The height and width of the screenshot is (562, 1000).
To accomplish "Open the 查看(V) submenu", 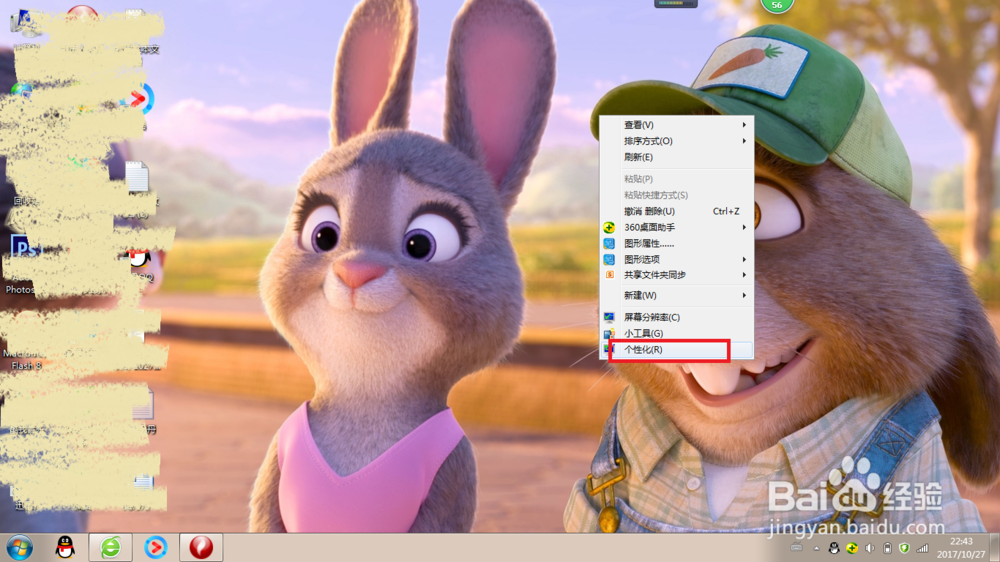I will point(677,125).
